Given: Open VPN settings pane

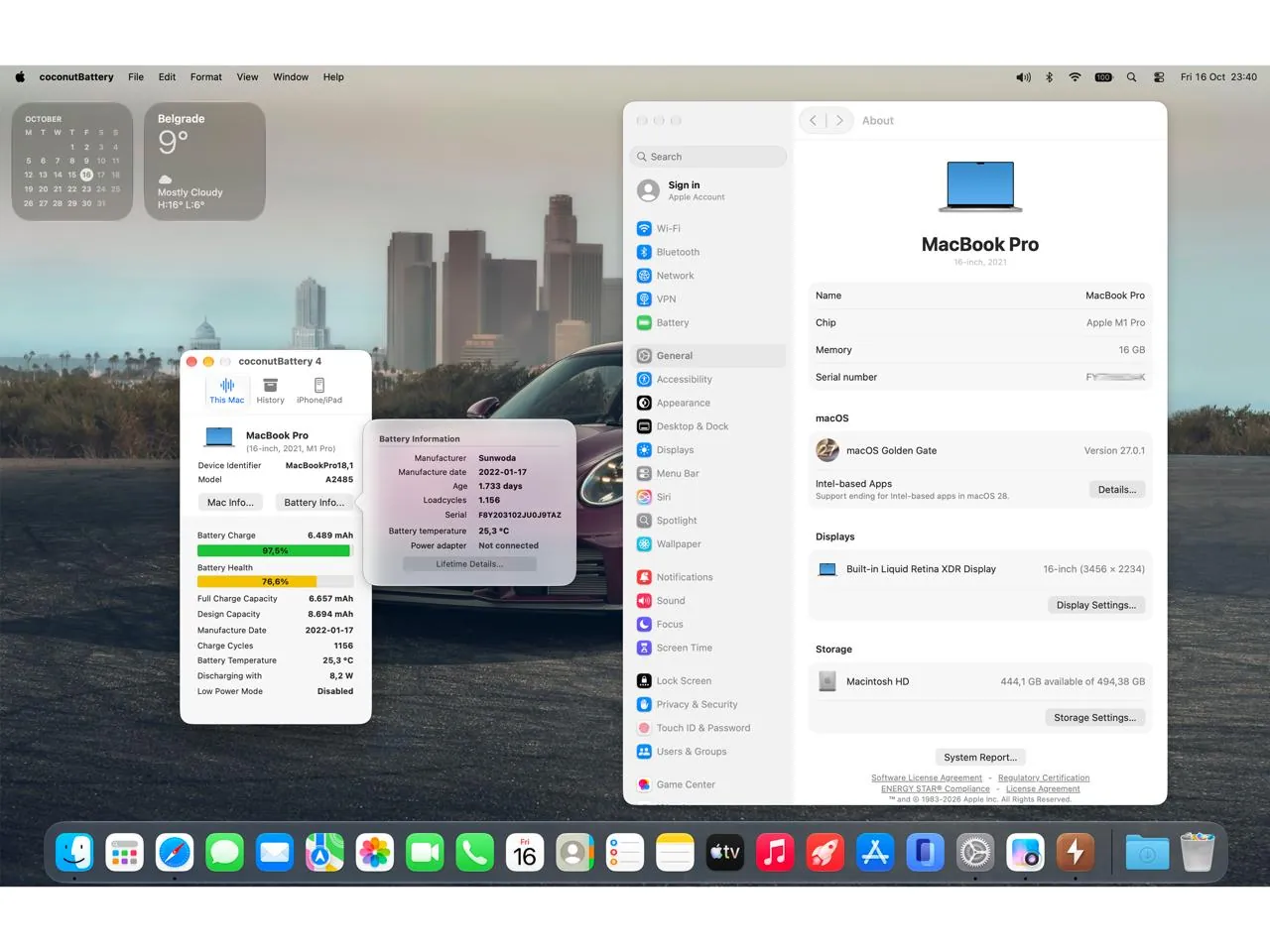Looking at the screenshot, I should (x=709, y=299).
